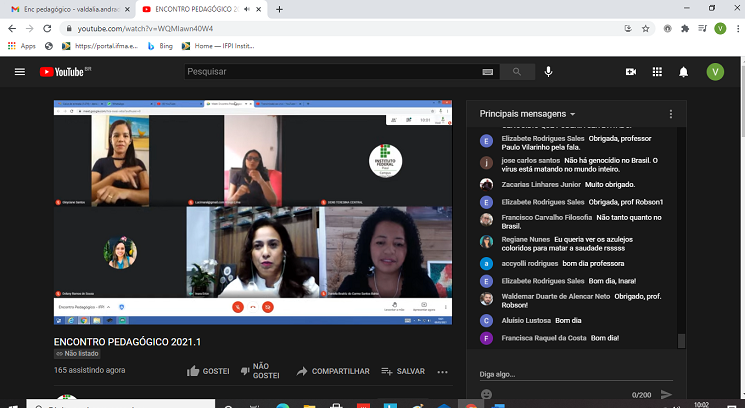Expand the Principais mensagens dropdown
This screenshot has width=745, height=408.
[x=527, y=114]
